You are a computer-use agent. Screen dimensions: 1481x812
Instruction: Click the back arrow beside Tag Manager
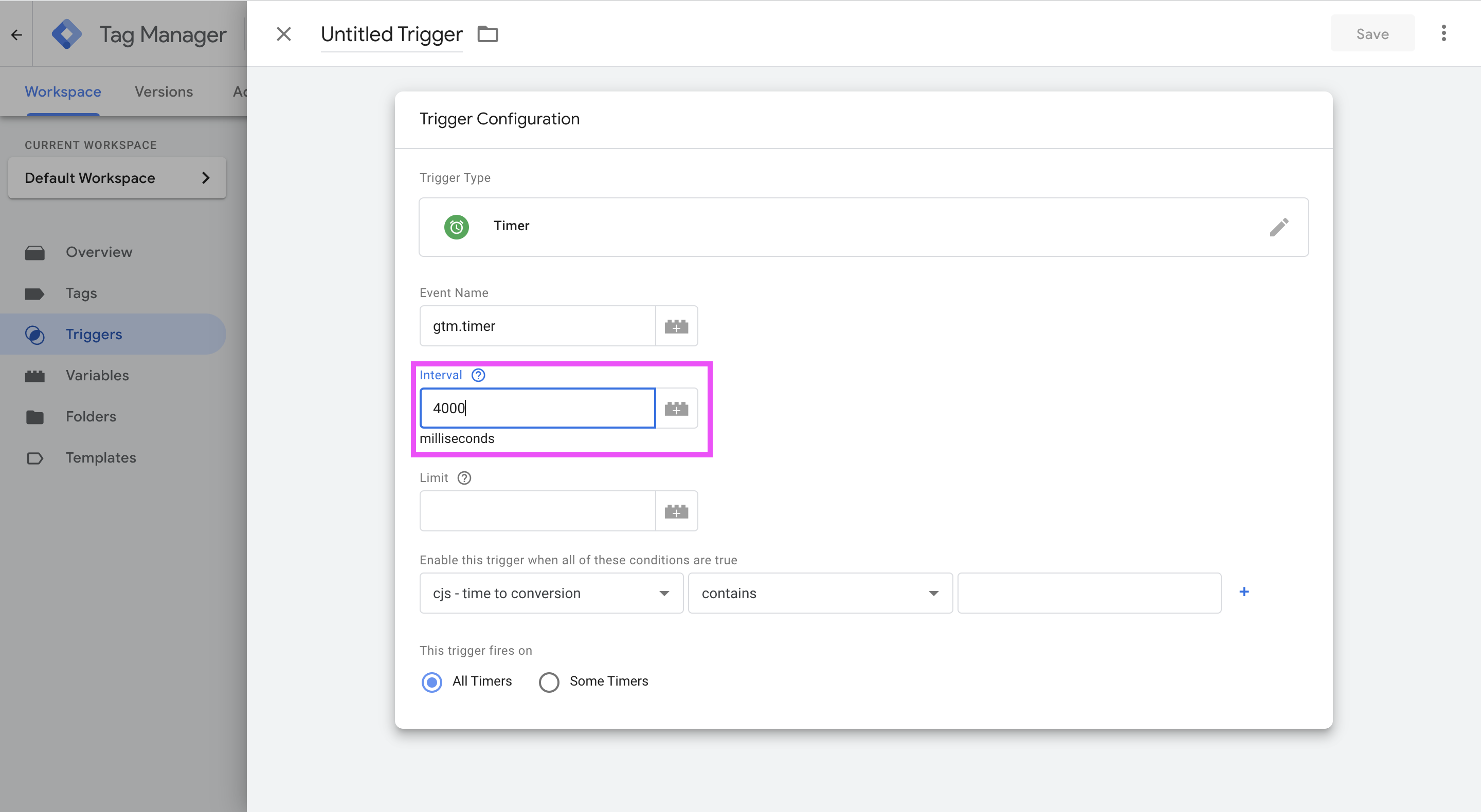tap(16, 34)
